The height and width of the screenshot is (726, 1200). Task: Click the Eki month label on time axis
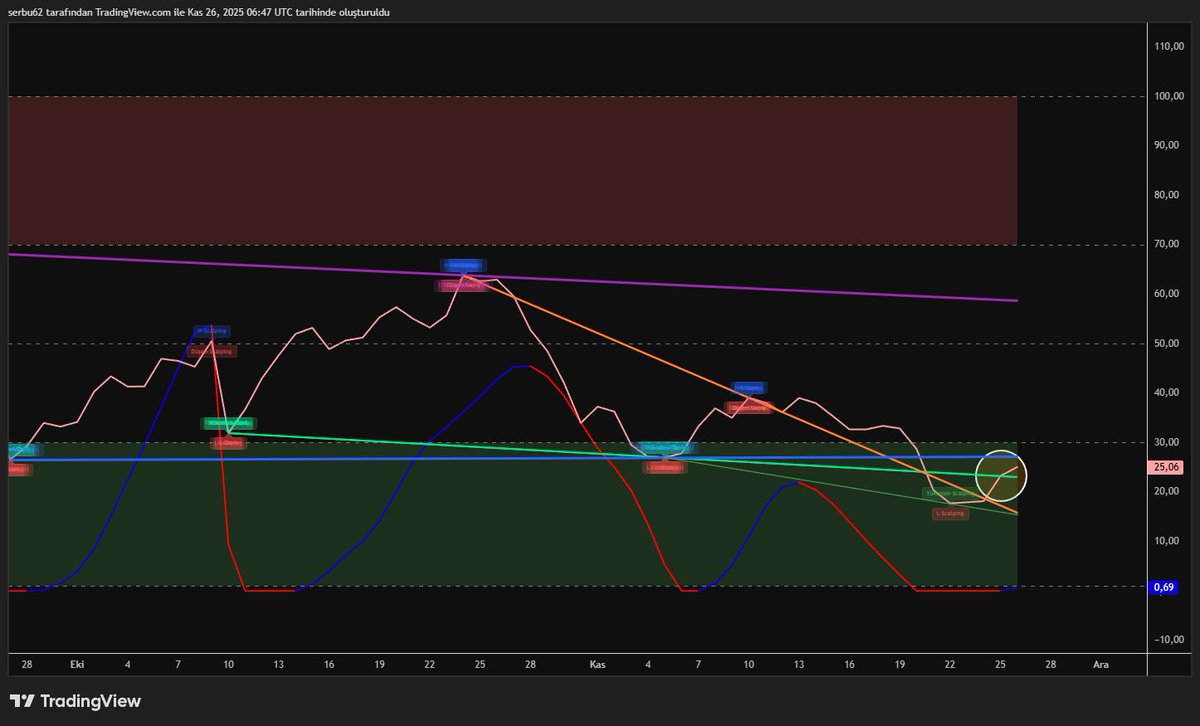(x=77, y=664)
